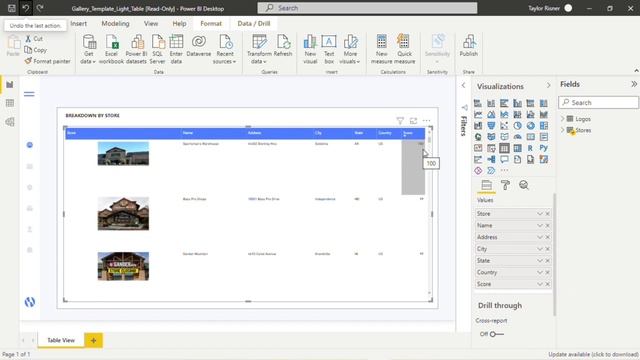640x360 pixels.
Task: Open Focus mode for the table visual
Action: tap(413, 121)
